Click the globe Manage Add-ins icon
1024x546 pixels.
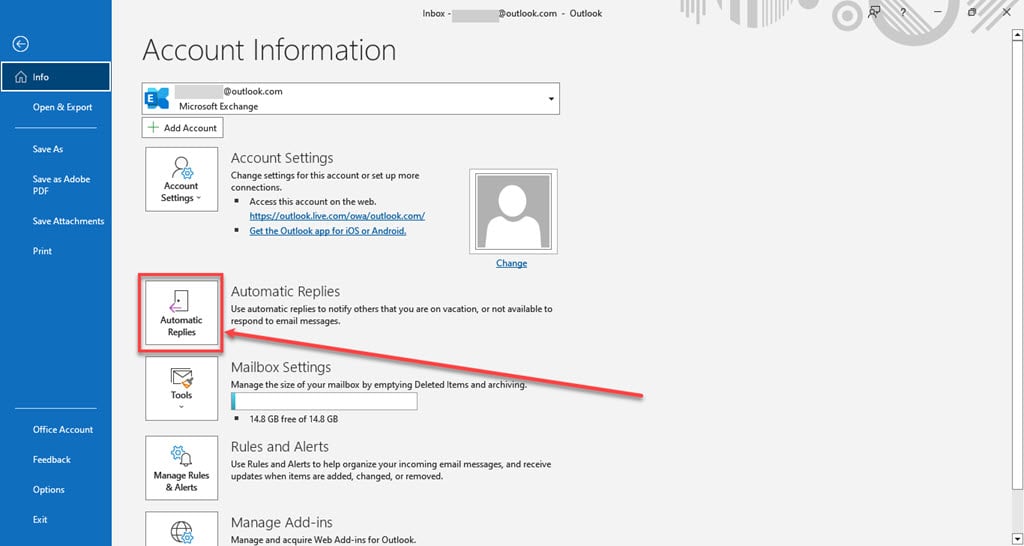tap(182, 532)
